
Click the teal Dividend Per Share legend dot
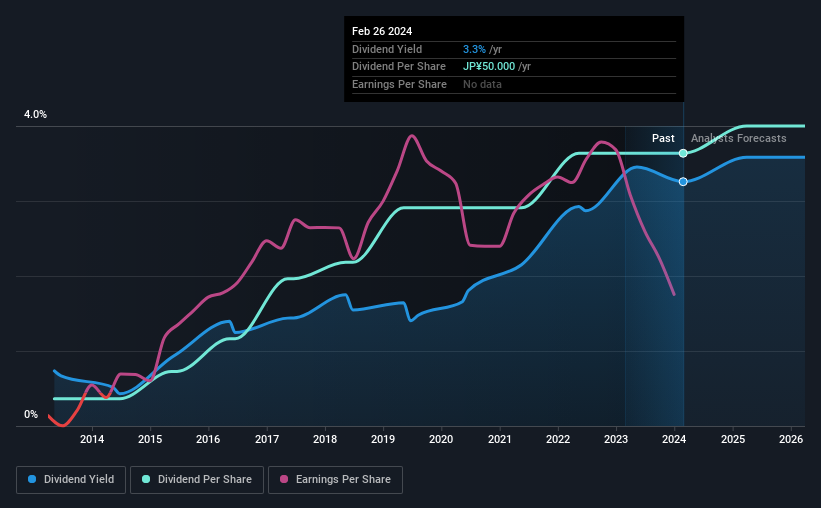pos(146,479)
